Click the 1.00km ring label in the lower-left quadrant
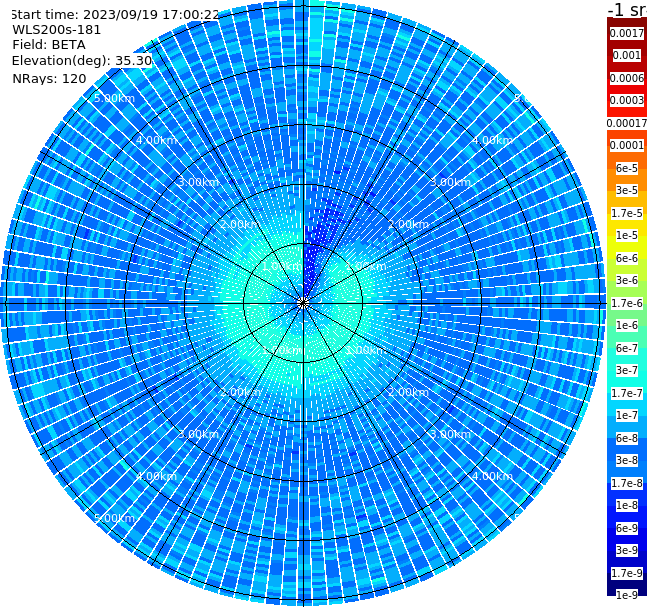This screenshot has height=607, width=647. click(283, 350)
